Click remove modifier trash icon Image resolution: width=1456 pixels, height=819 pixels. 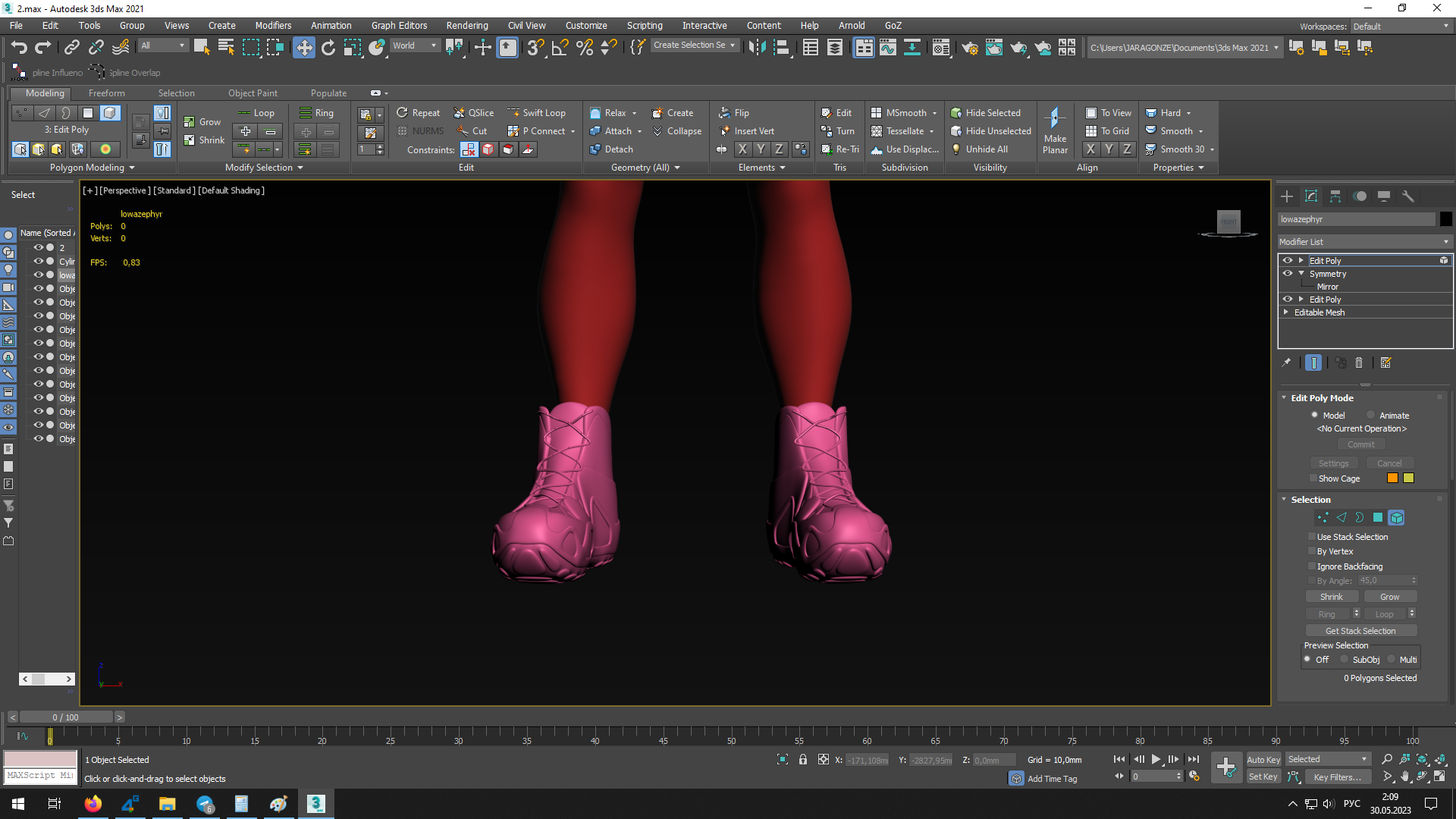click(x=1359, y=363)
